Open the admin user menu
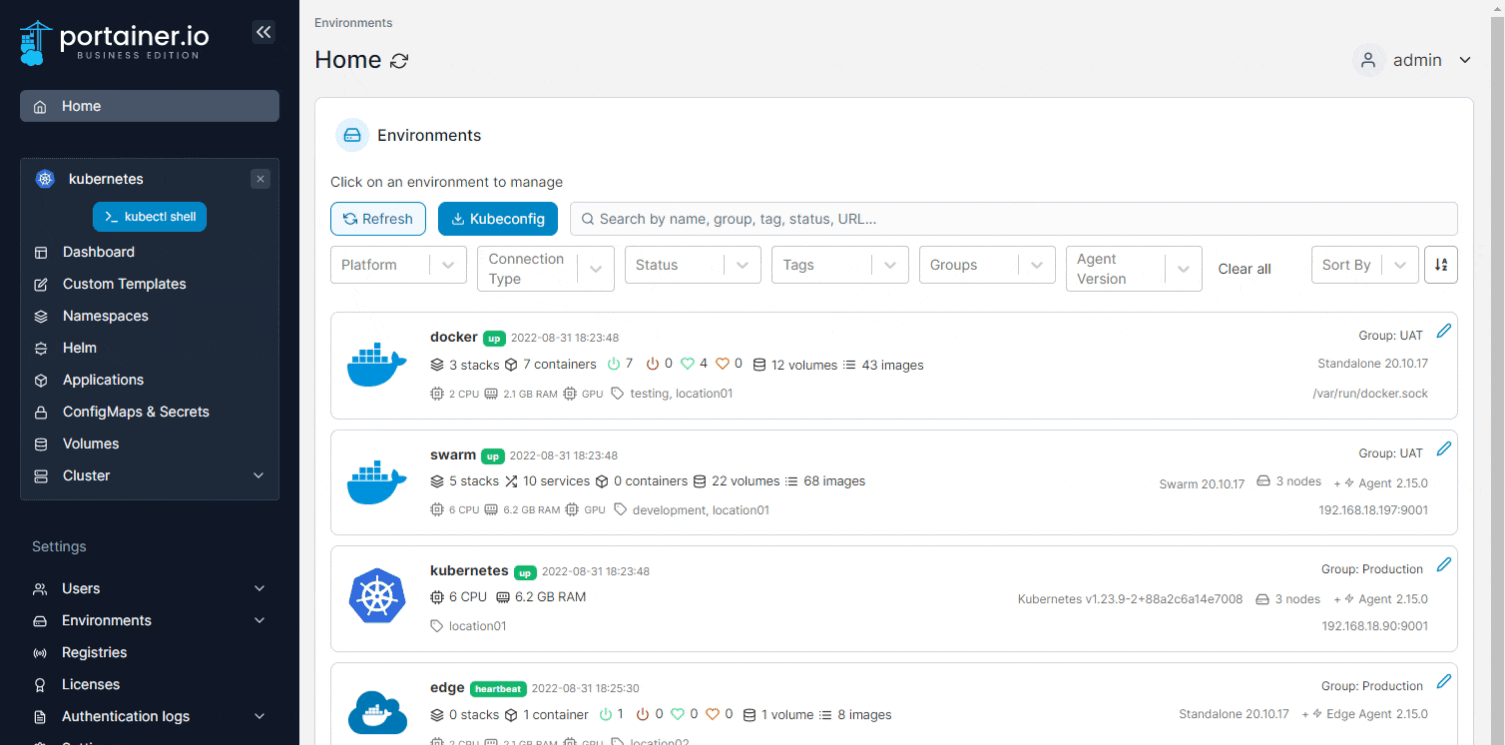This screenshot has width=1505, height=745. tap(1412, 60)
